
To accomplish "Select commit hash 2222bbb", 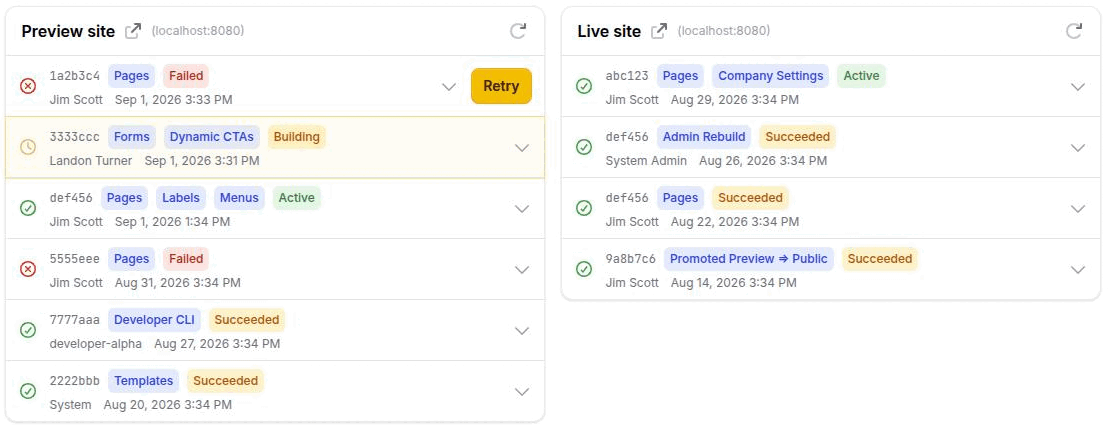I will point(75,380).
